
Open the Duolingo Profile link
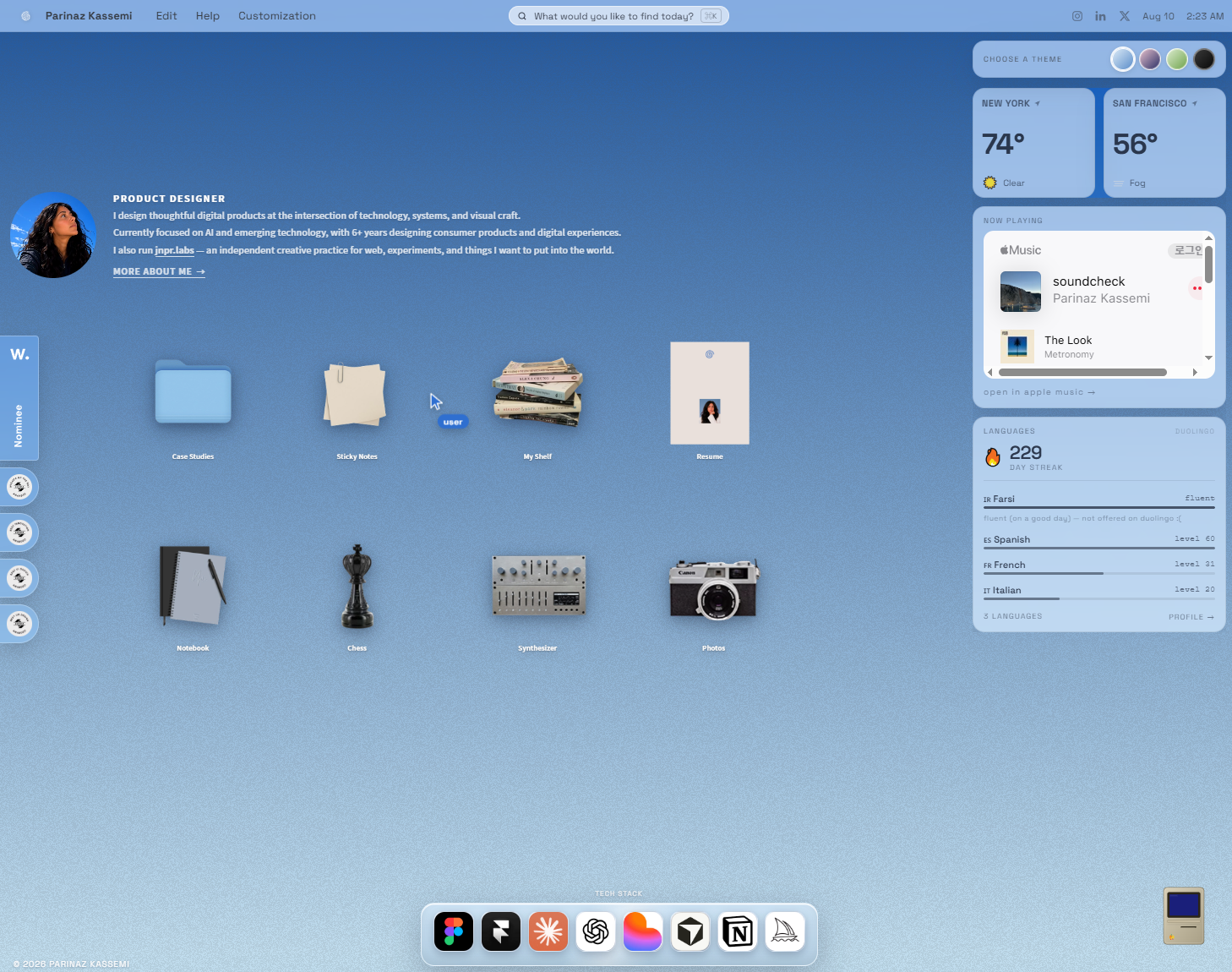[1191, 617]
